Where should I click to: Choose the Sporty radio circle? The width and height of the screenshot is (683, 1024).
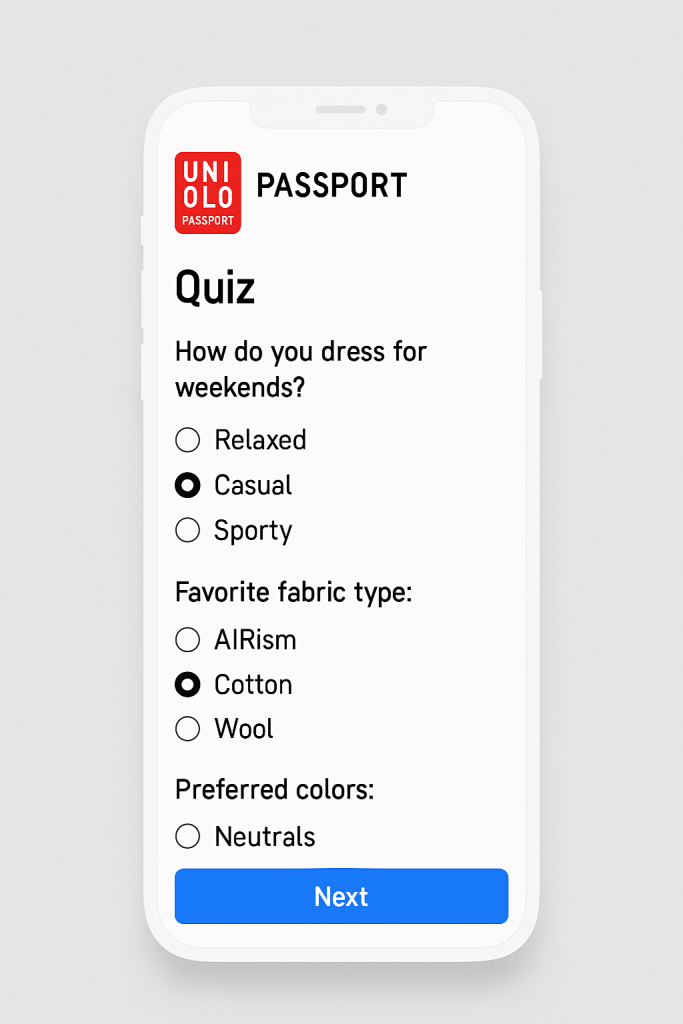pos(187,530)
